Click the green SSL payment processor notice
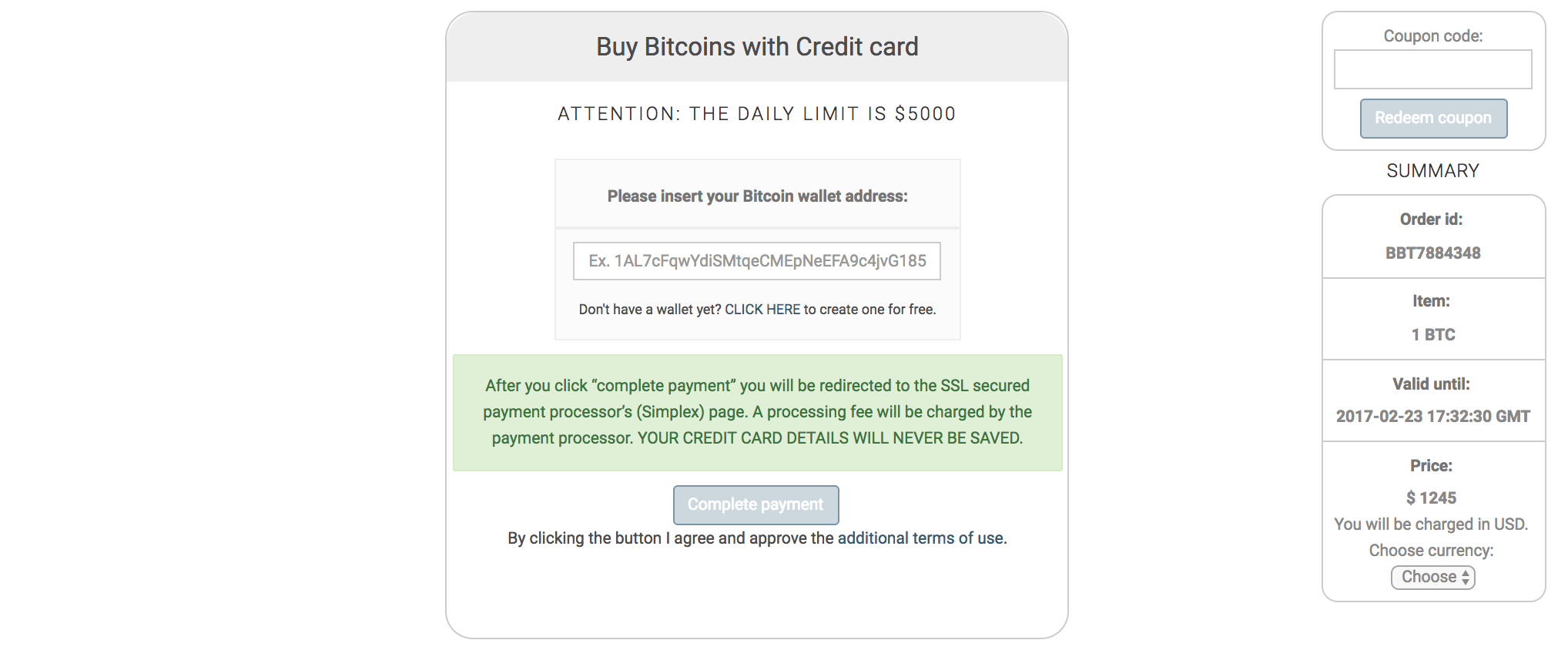Screen dimensions: 1568x650 point(757,412)
